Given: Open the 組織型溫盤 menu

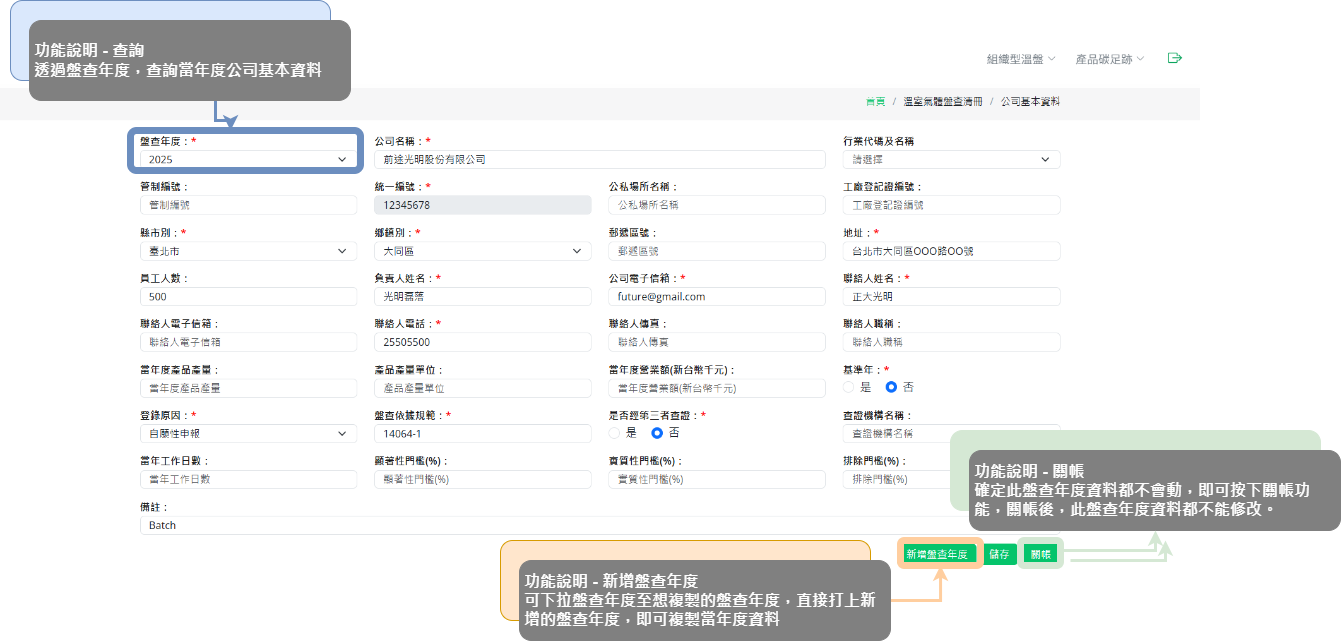Looking at the screenshot, I should [1020, 59].
